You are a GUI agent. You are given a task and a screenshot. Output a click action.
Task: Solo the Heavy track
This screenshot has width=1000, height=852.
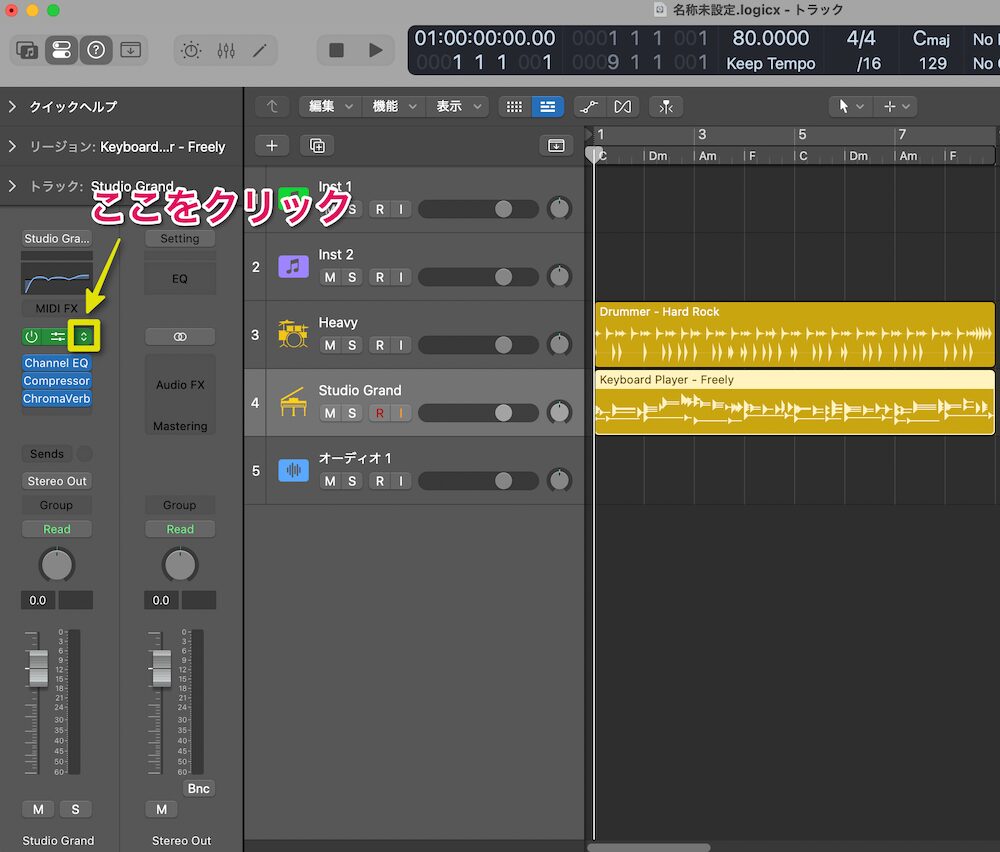click(x=352, y=345)
